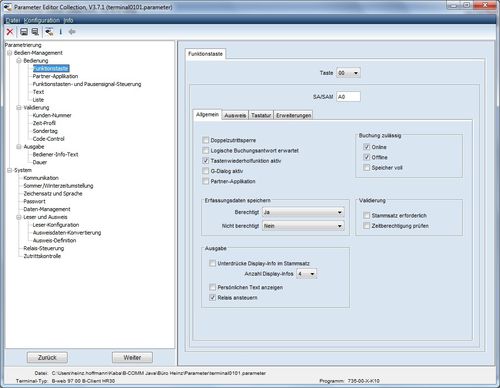Uncheck Tastenwiederholfunktion aktiv
This screenshot has height=388, width=500.
[206, 161]
